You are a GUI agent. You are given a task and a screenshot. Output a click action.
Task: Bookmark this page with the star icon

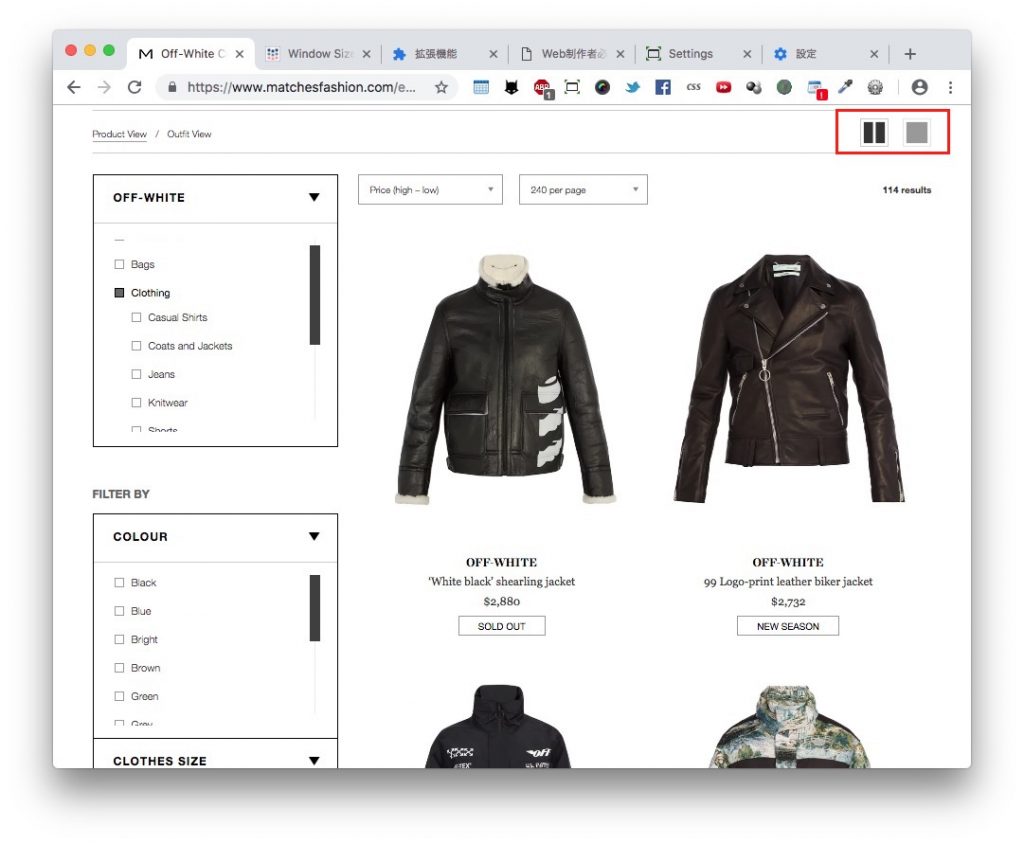441,87
